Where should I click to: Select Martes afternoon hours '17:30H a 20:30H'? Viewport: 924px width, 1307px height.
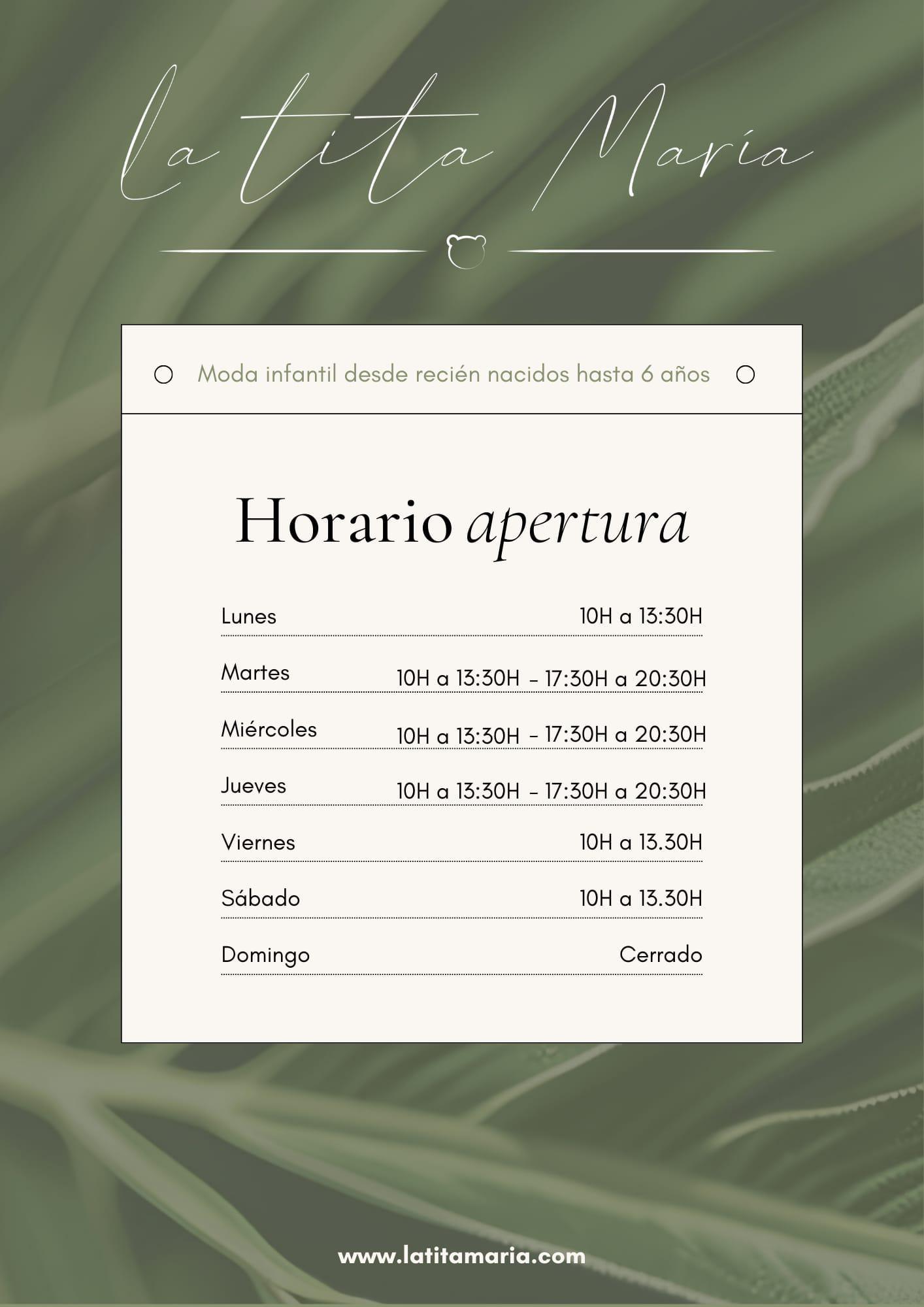click(625, 679)
